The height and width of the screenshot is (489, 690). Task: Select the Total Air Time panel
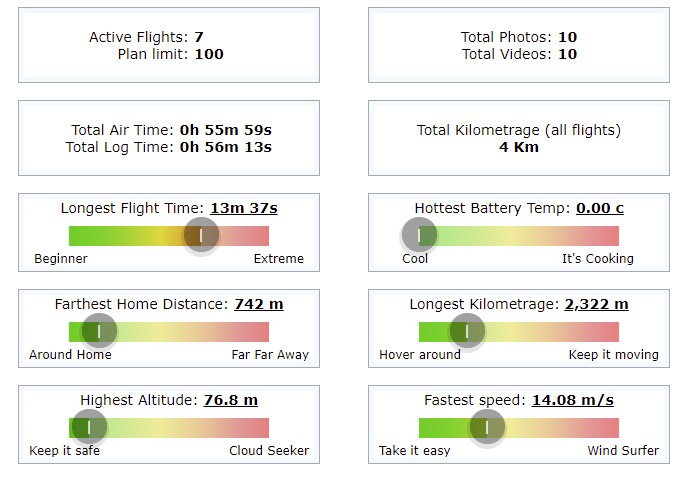169,138
